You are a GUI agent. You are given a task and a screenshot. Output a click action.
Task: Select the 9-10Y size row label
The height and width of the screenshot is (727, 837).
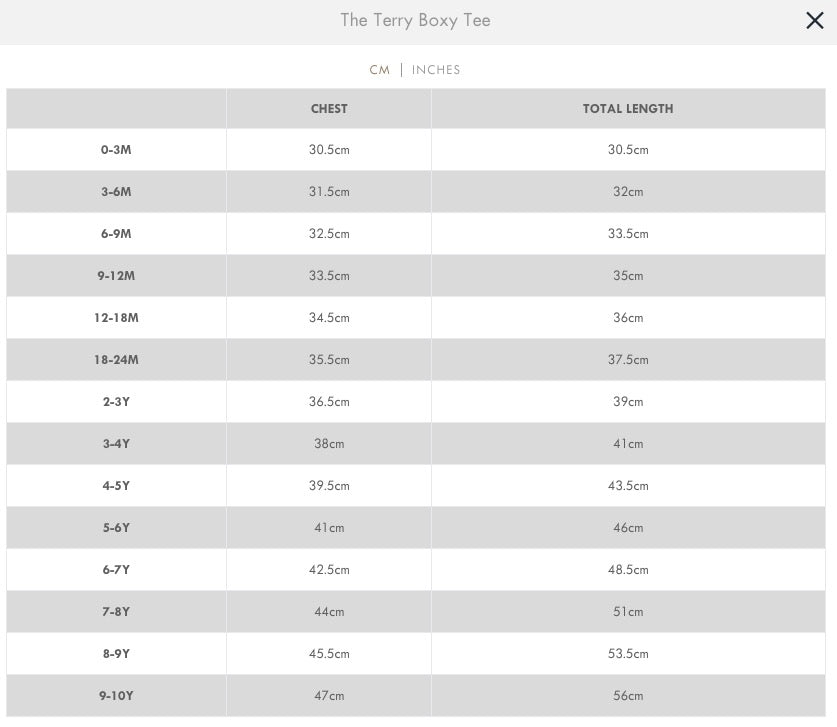(116, 696)
